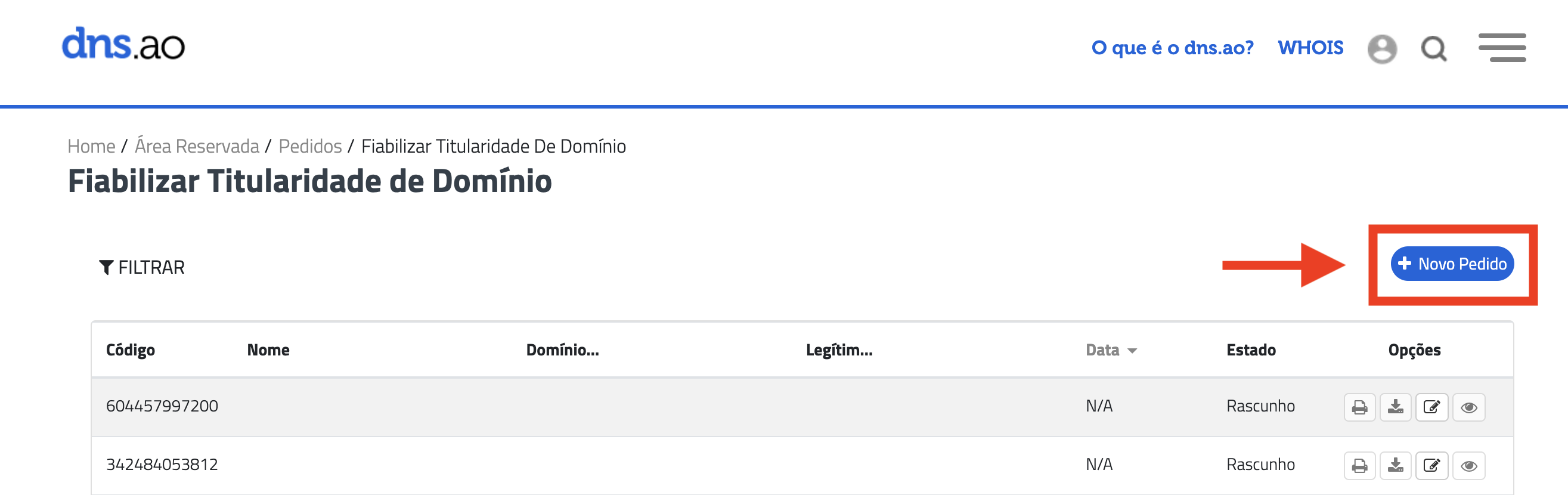Viewport: 1568px width, 495px height.
Task: Print request 342484053812
Action: click(1359, 466)
